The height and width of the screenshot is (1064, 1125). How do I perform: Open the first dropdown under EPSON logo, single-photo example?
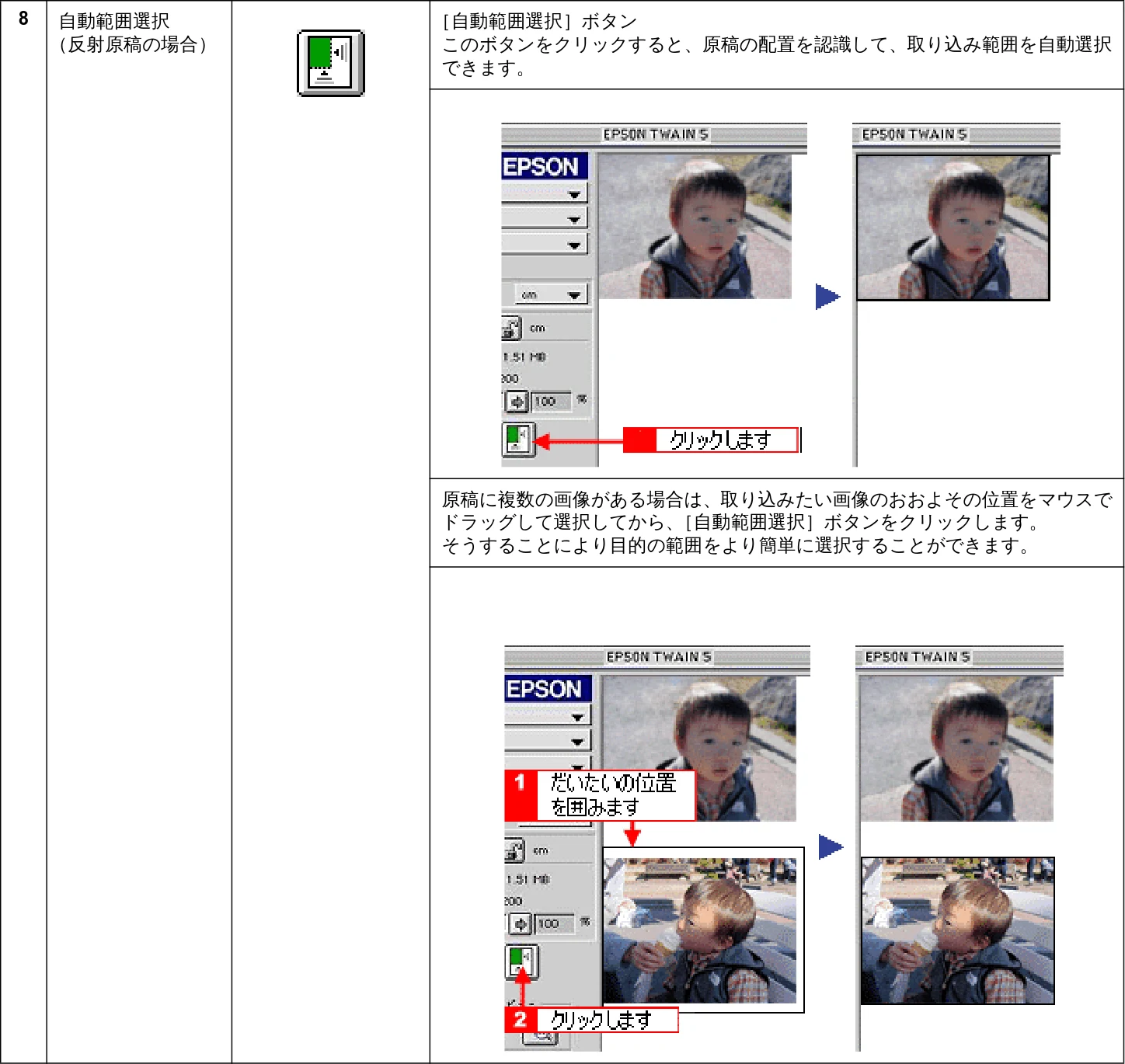pyautogui.click(x=545, y=193)
